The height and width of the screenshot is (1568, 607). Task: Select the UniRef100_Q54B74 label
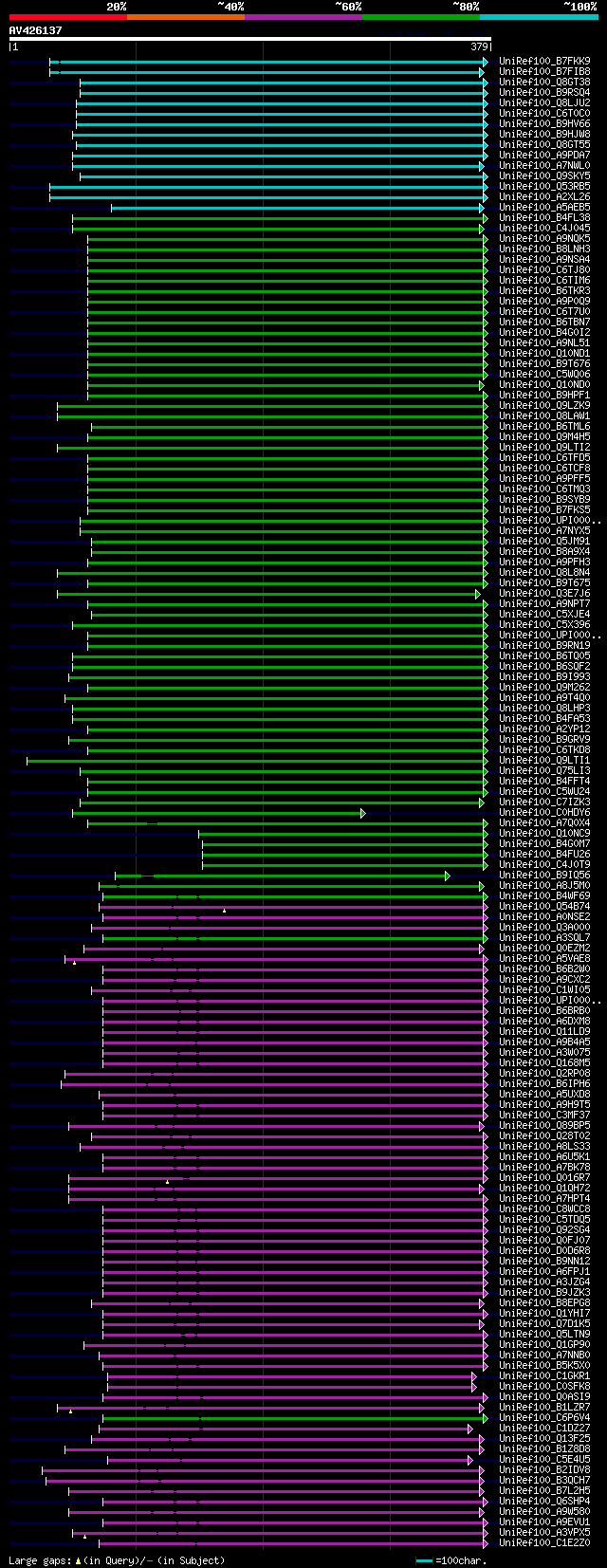coord(544,907)
